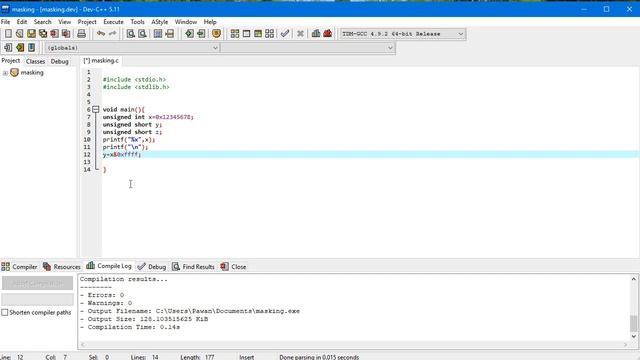Click the Goto Line toolbar icon
This screenshot has height=360, width=640.
pos(170,33)
